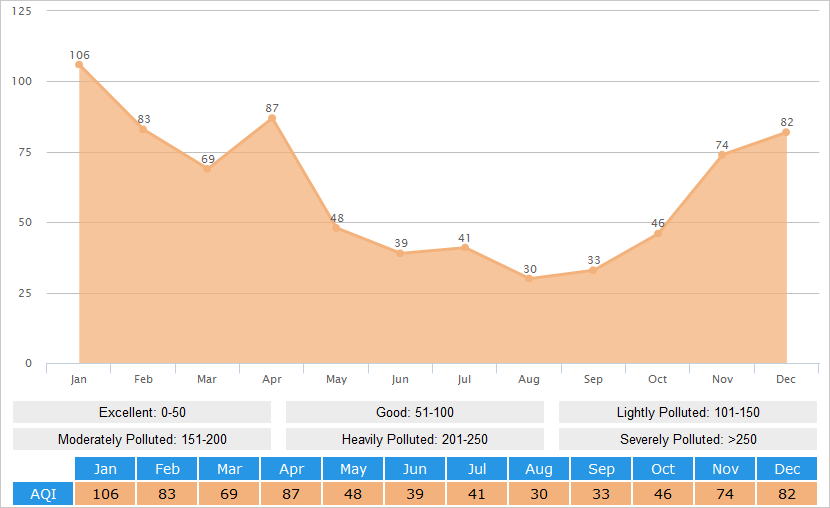The height and width of the screenshot is (508, 830).
Task: Click the Jan label on the x-axis
Action: tap(78, 379)
